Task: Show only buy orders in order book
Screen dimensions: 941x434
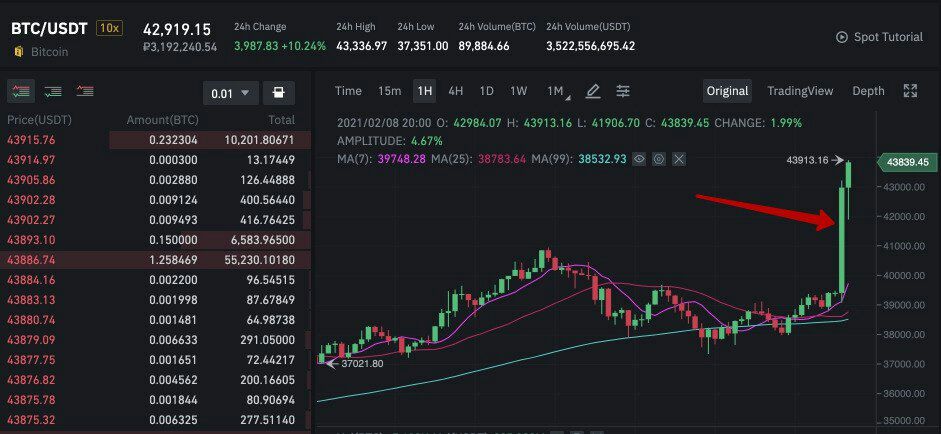Action: 53,91
